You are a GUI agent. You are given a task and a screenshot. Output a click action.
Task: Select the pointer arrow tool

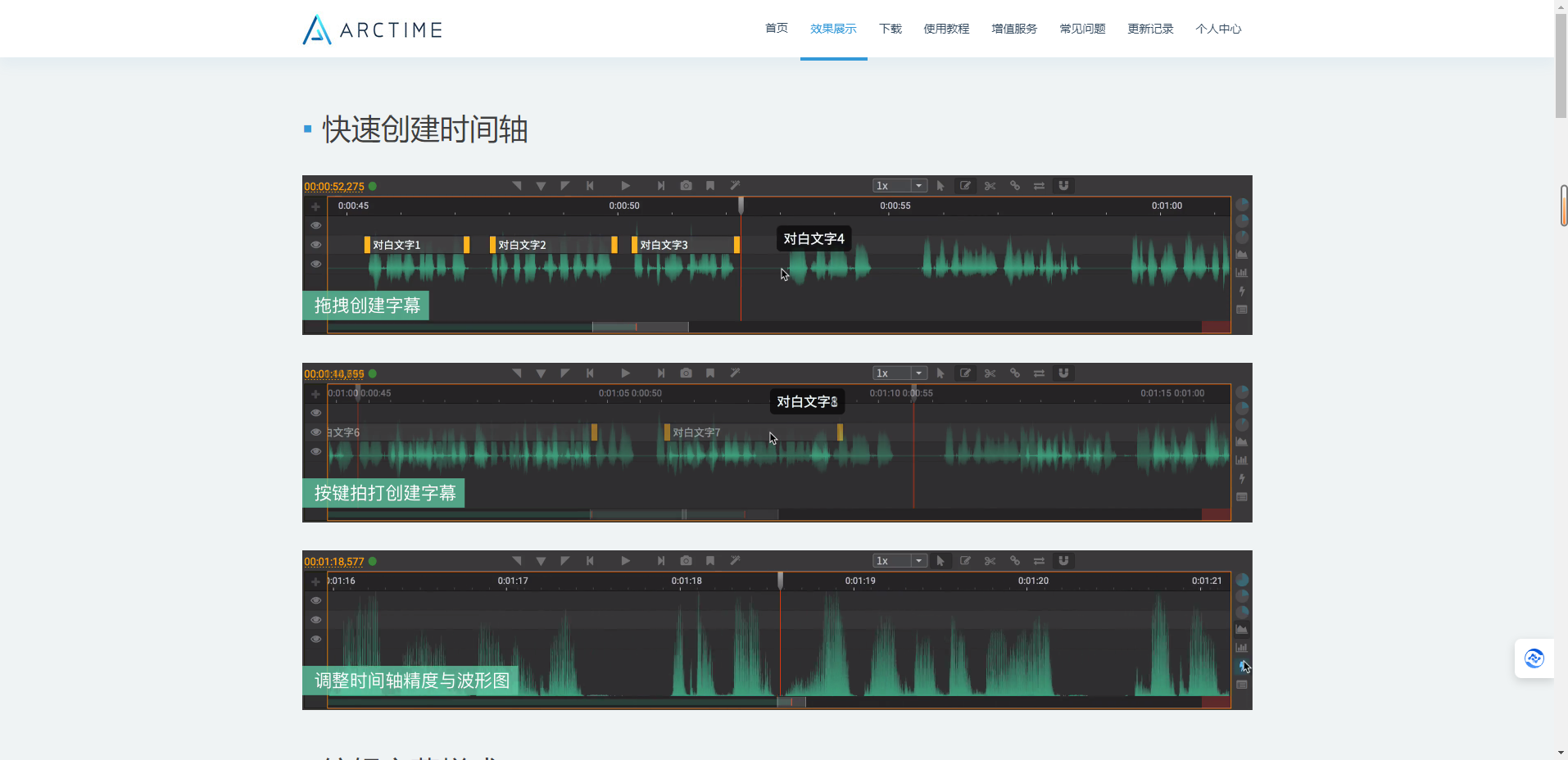[x=940, y=186]
